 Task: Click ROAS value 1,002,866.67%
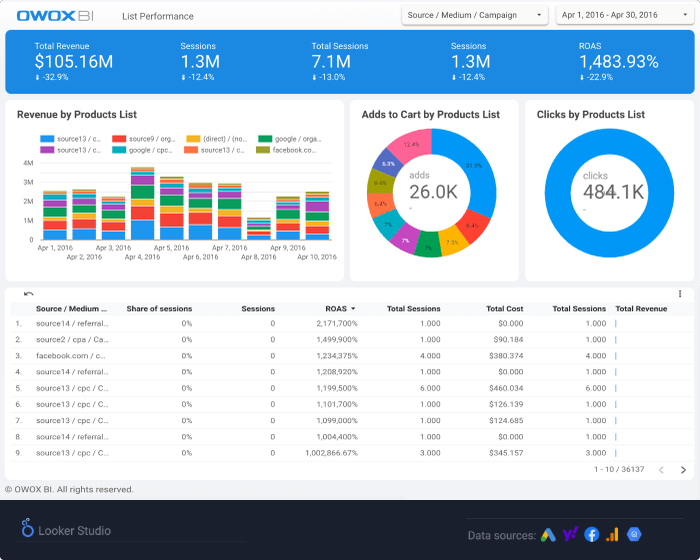(332, 453)
